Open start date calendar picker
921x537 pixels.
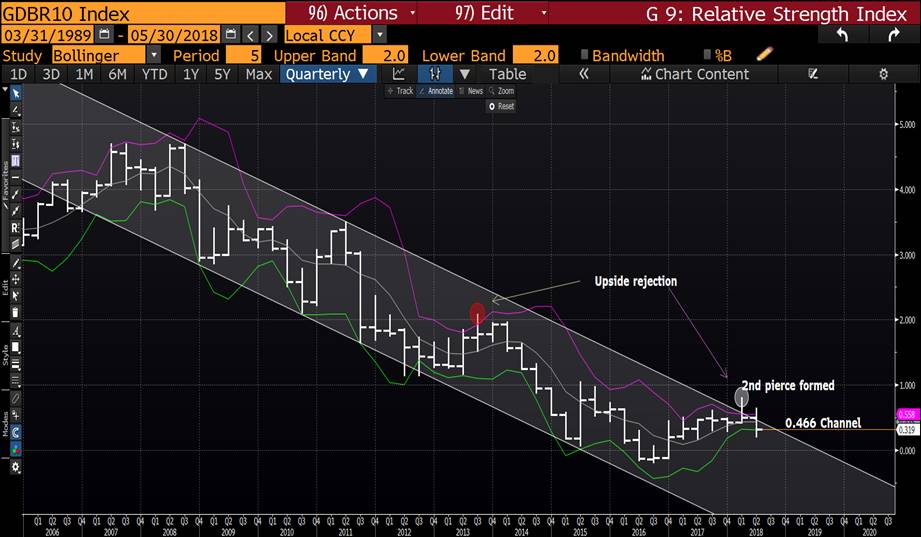point(104,35)
